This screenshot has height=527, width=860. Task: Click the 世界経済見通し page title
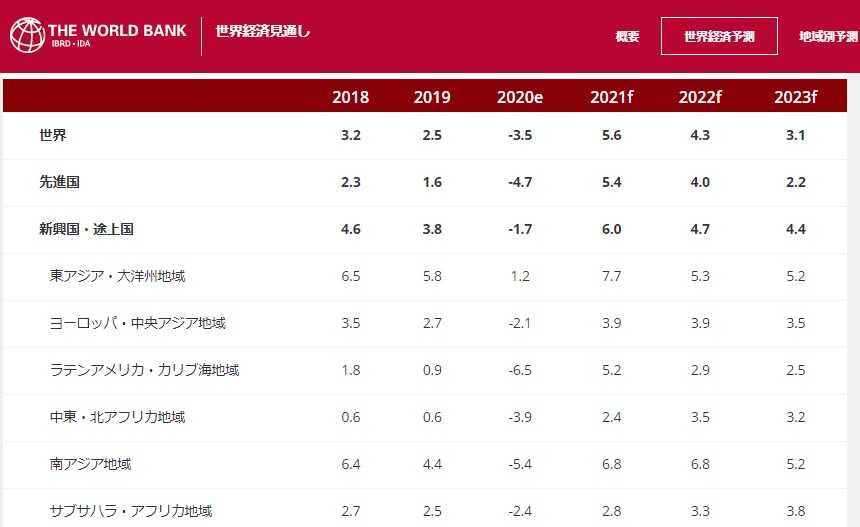coord(263,32)
